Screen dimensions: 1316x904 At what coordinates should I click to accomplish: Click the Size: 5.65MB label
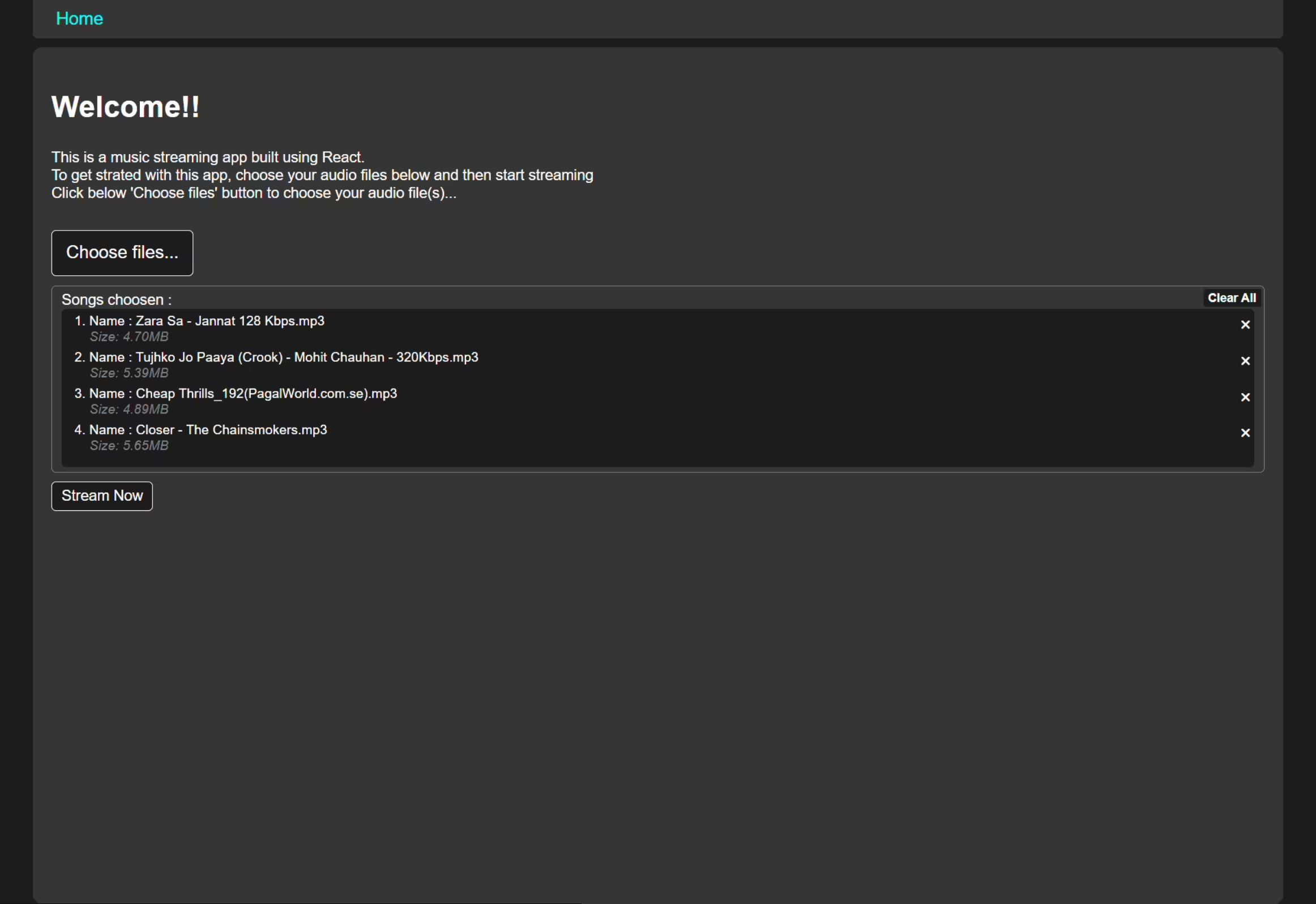pos(129,445)
